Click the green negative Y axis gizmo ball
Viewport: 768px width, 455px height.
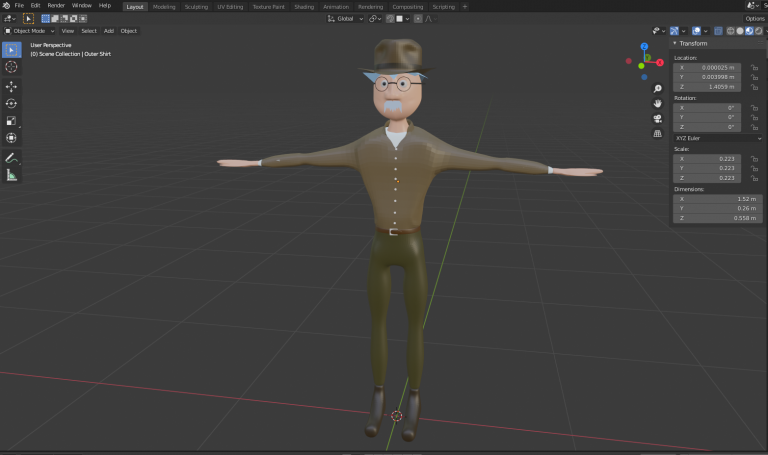click(641, 66)
